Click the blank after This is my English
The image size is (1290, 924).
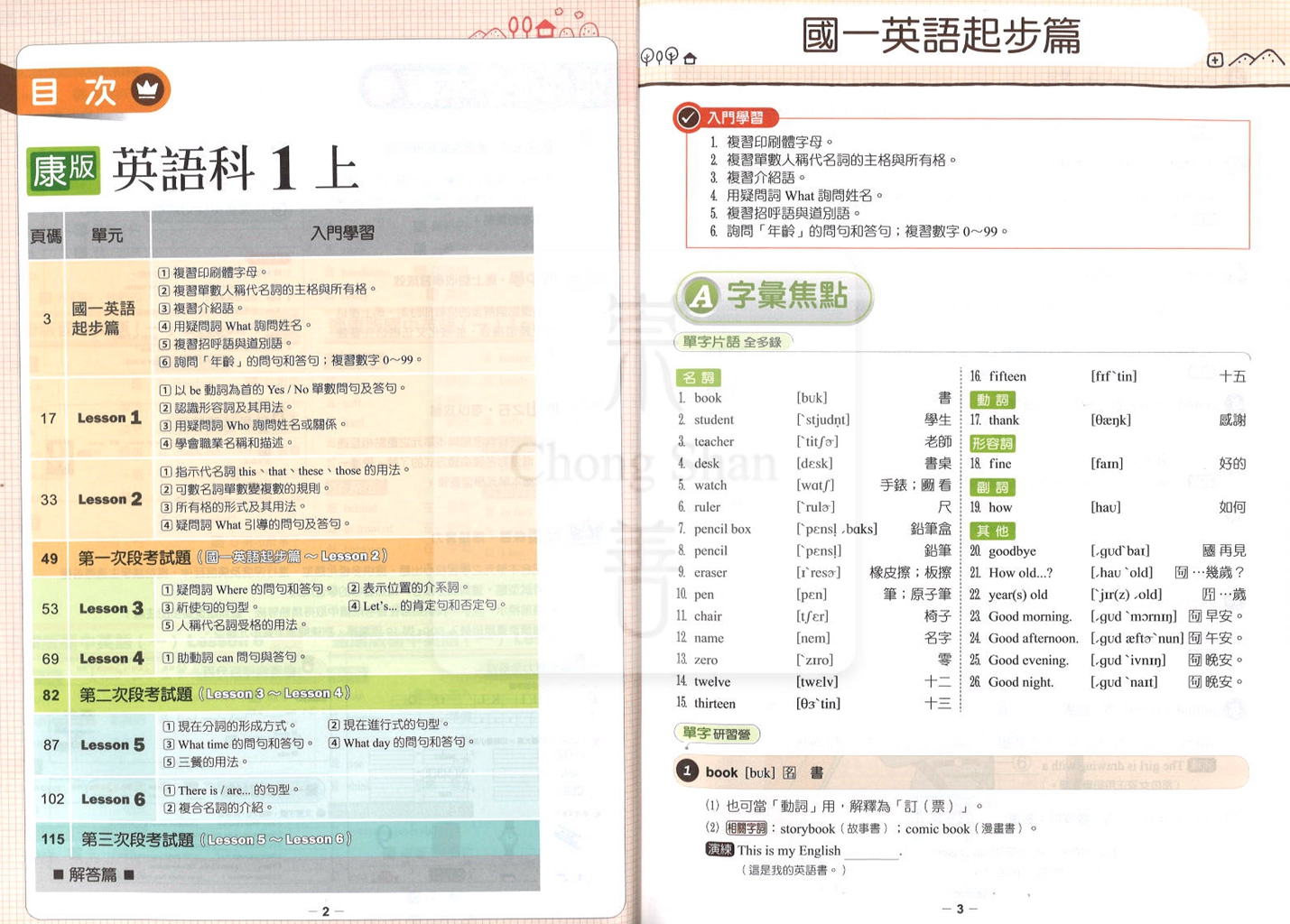871,852
